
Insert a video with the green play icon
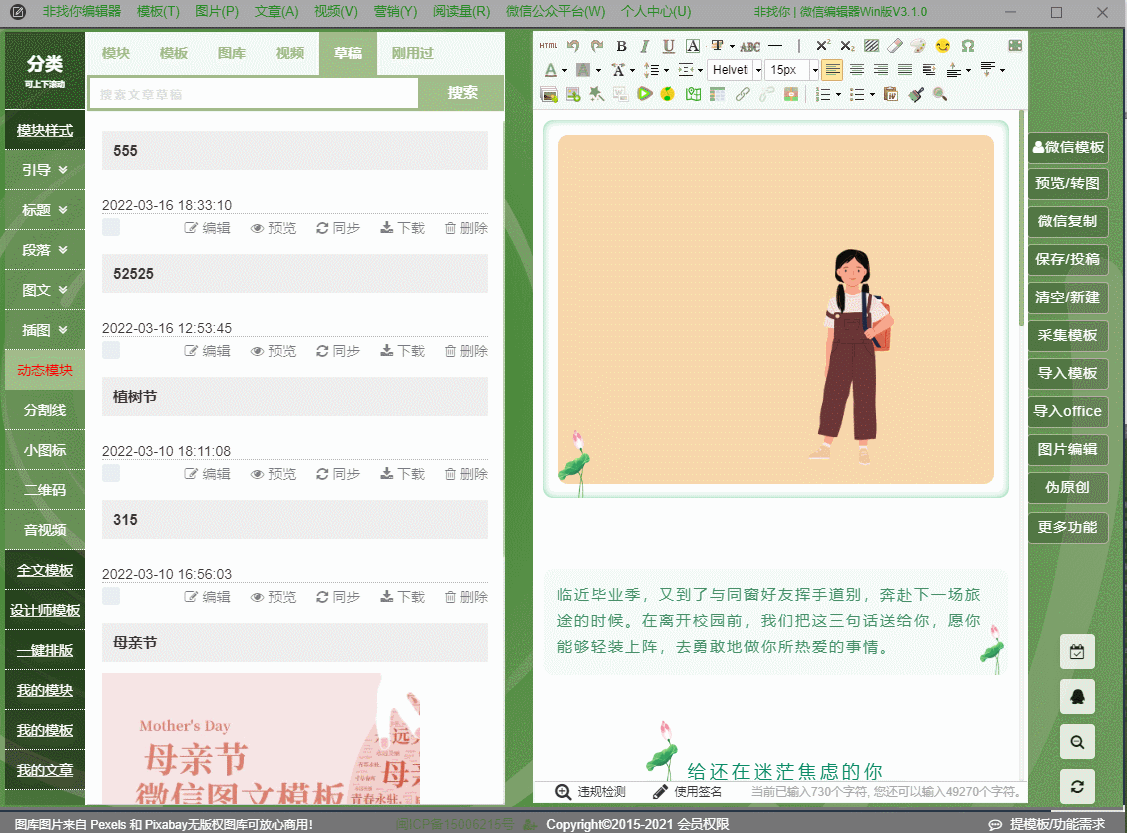(645, 94)
